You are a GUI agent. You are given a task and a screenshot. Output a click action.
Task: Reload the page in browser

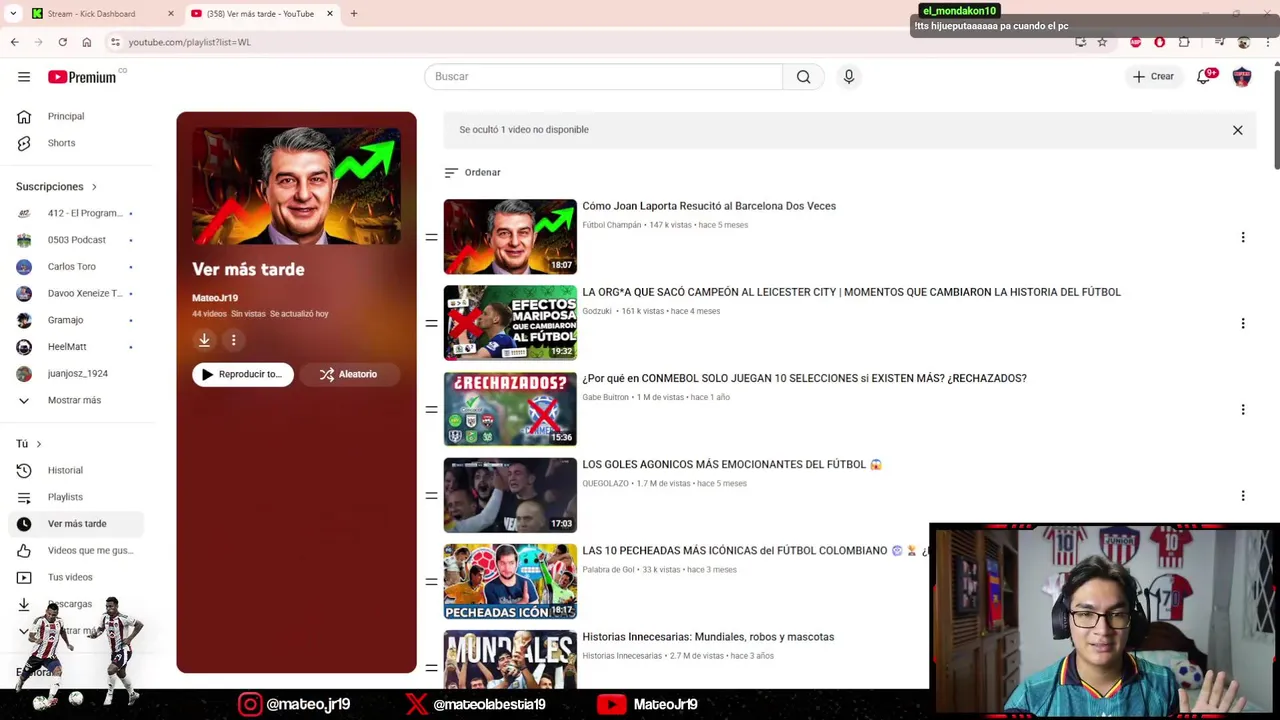click(62, 42)
